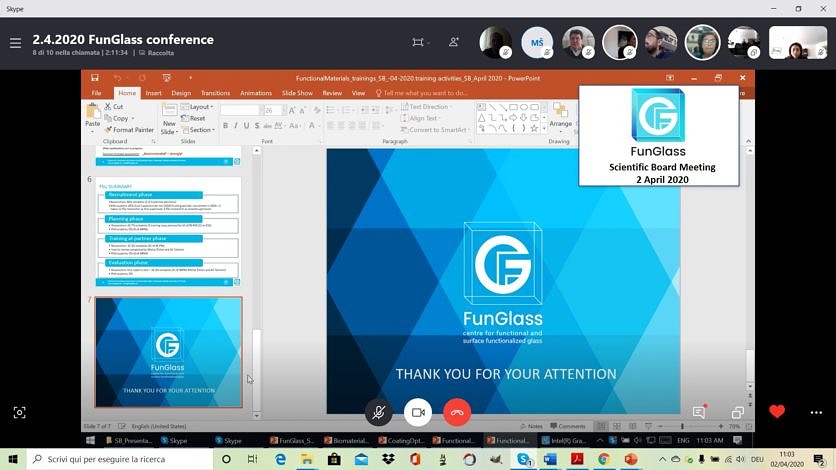
Task: Open the three-dot more options menu
Action: tap(816, 412)
